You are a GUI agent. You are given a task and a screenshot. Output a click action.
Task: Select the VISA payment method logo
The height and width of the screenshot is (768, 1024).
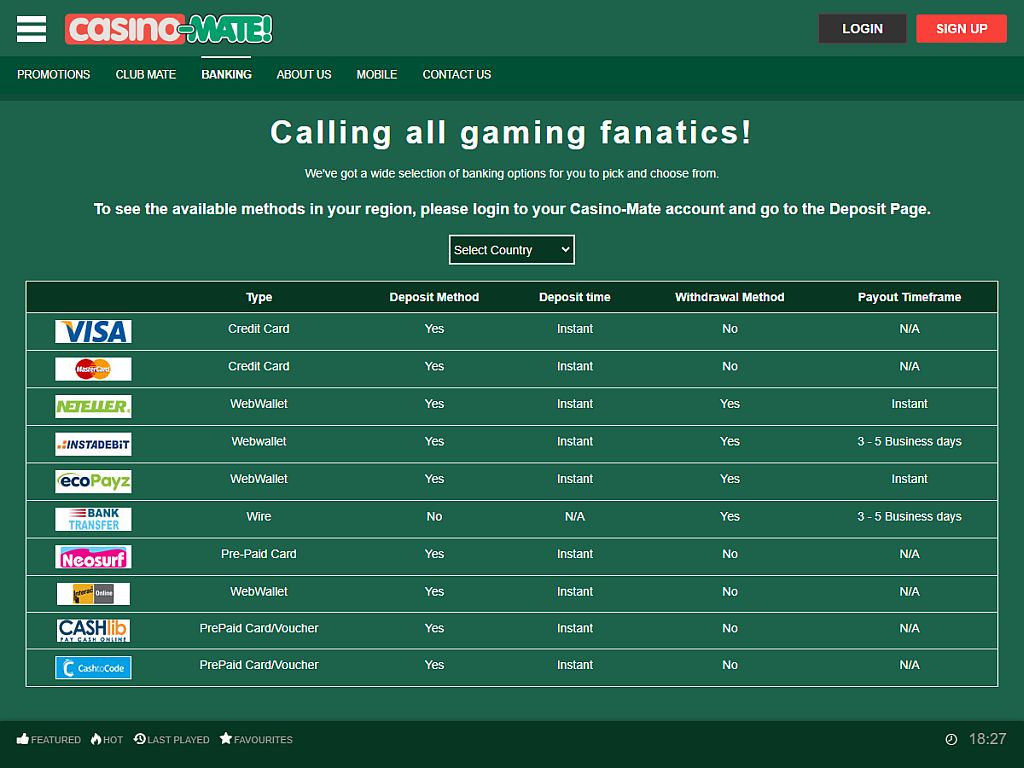click(93, 331)
